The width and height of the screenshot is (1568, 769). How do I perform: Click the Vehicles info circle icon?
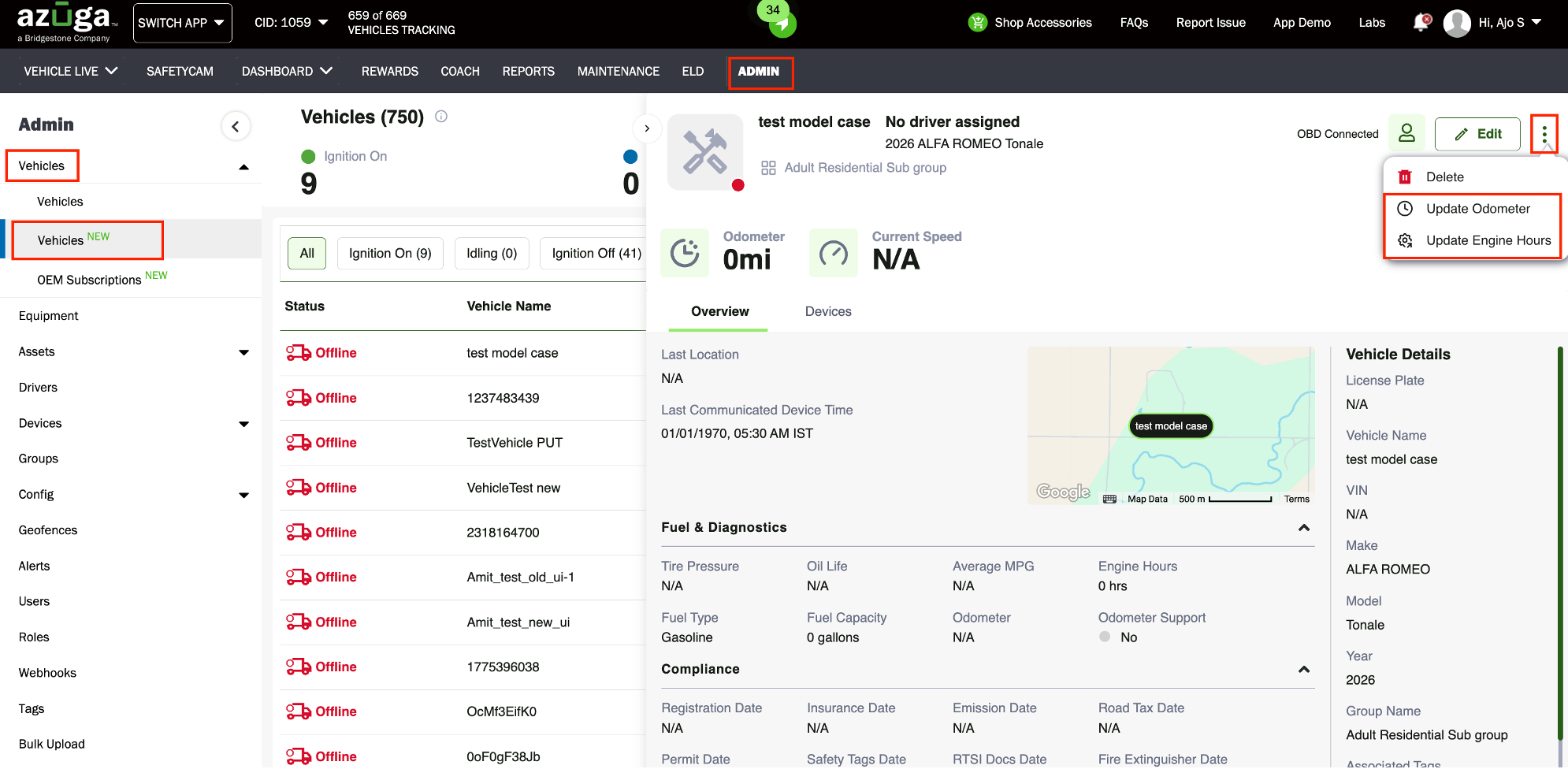click(x=441, y=117)
